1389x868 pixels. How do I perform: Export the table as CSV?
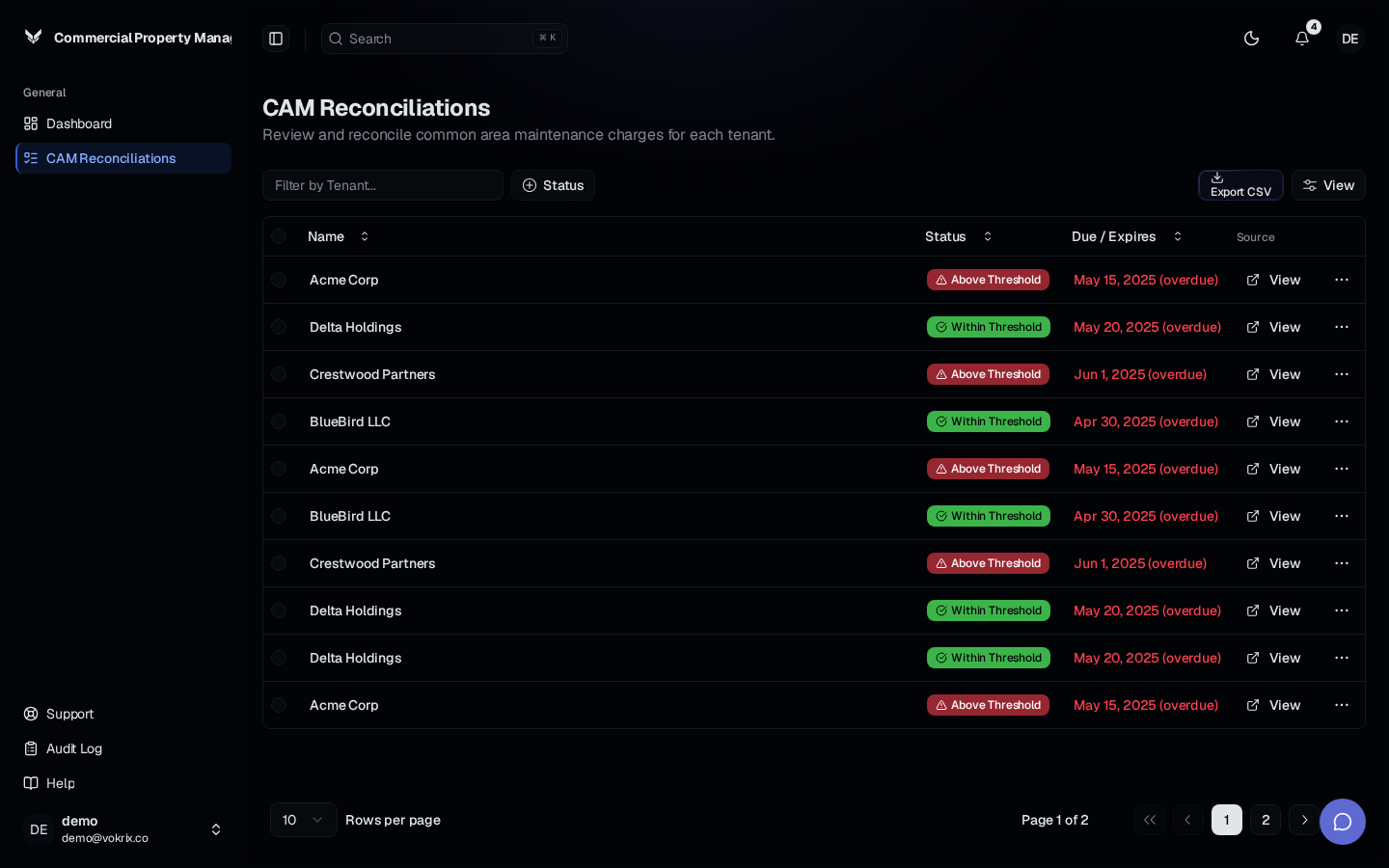tap(1240, 185)
